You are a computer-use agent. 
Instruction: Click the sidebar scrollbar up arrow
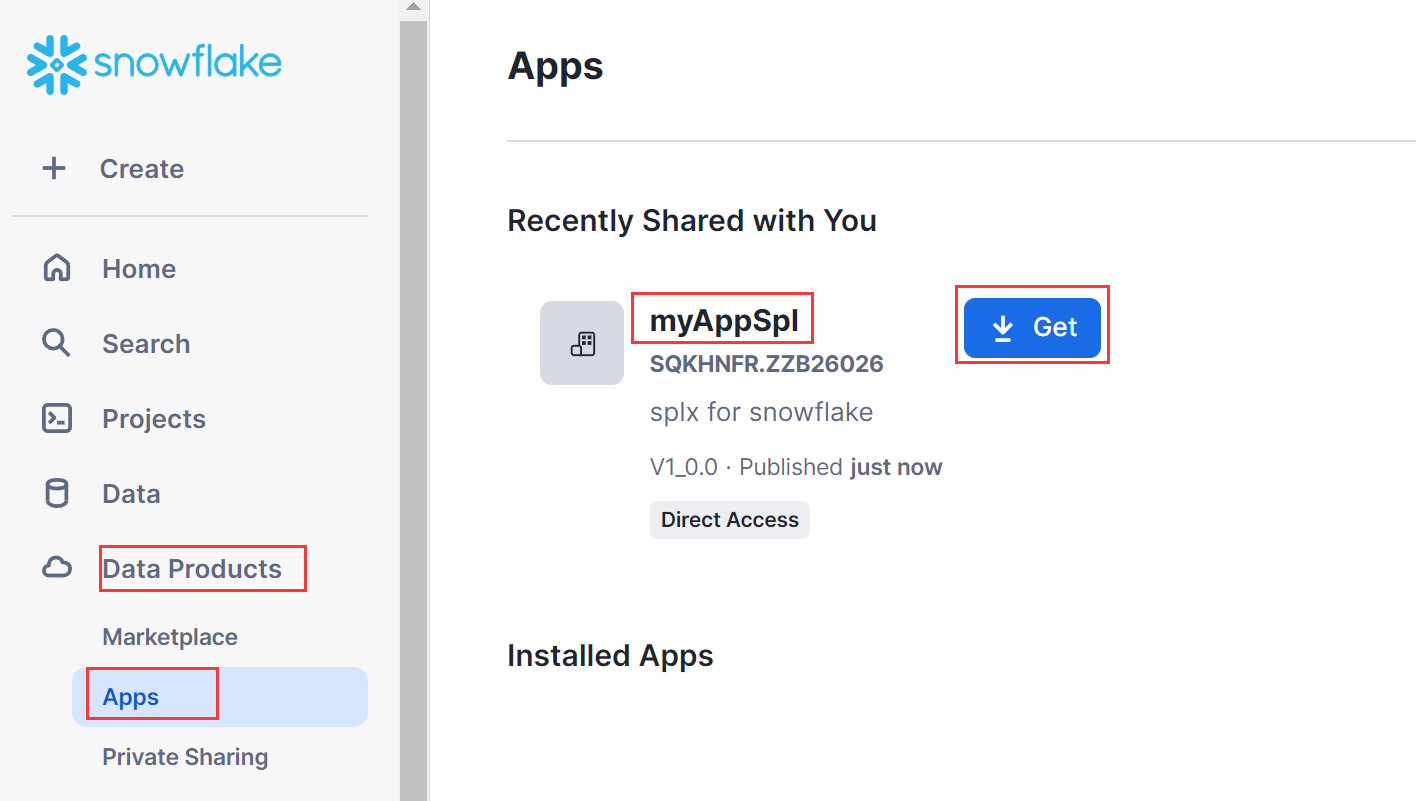click(x=414, y=8)
